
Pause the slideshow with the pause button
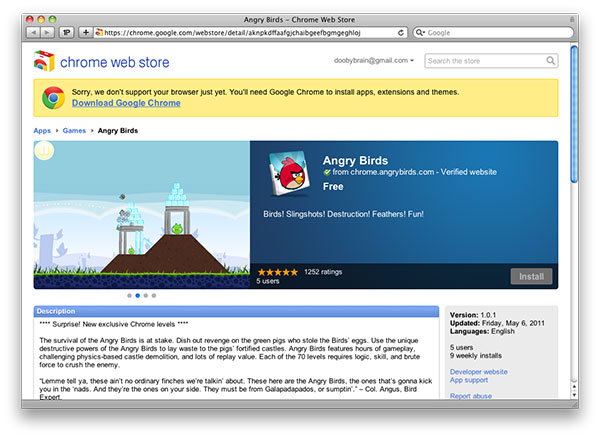[44, 150]
